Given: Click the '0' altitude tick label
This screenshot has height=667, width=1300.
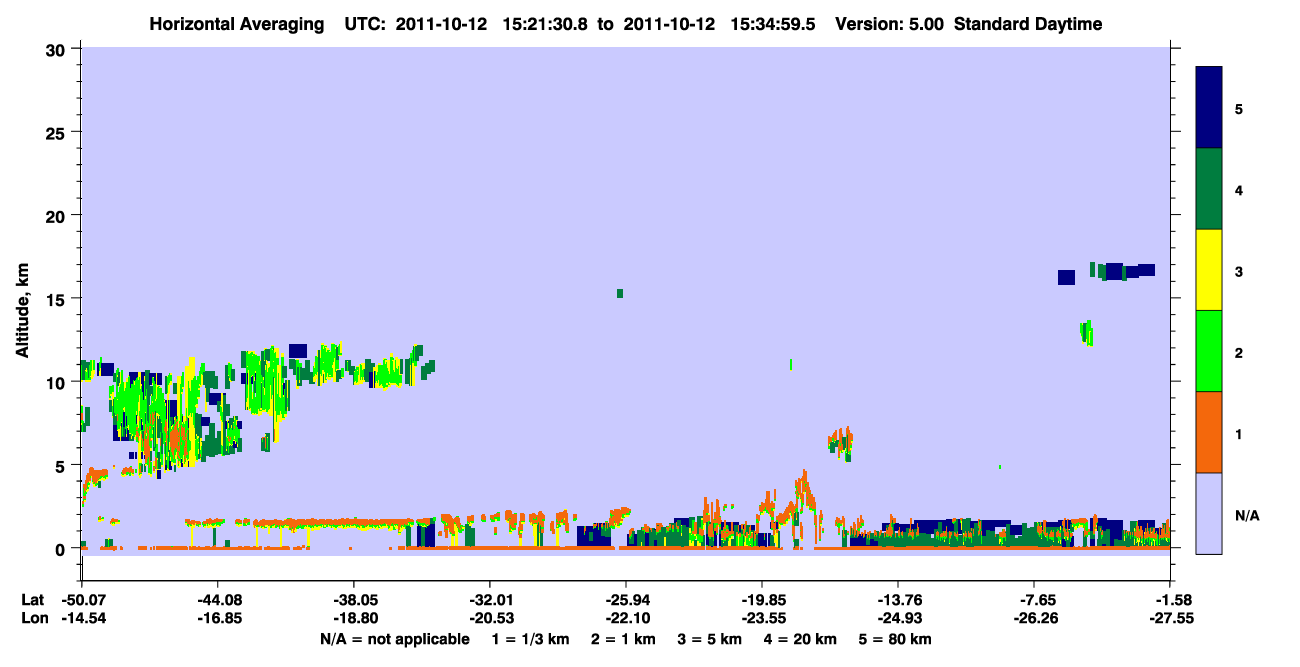Looking at the screenshot, I should (62, 549).
